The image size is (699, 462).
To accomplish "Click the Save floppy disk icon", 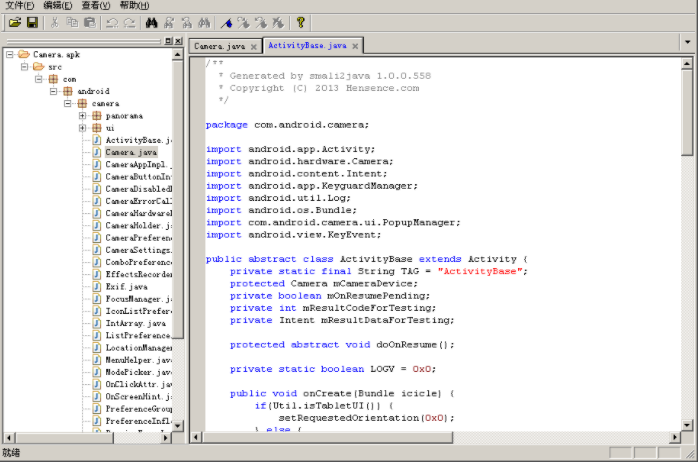I will pos(33,22).
